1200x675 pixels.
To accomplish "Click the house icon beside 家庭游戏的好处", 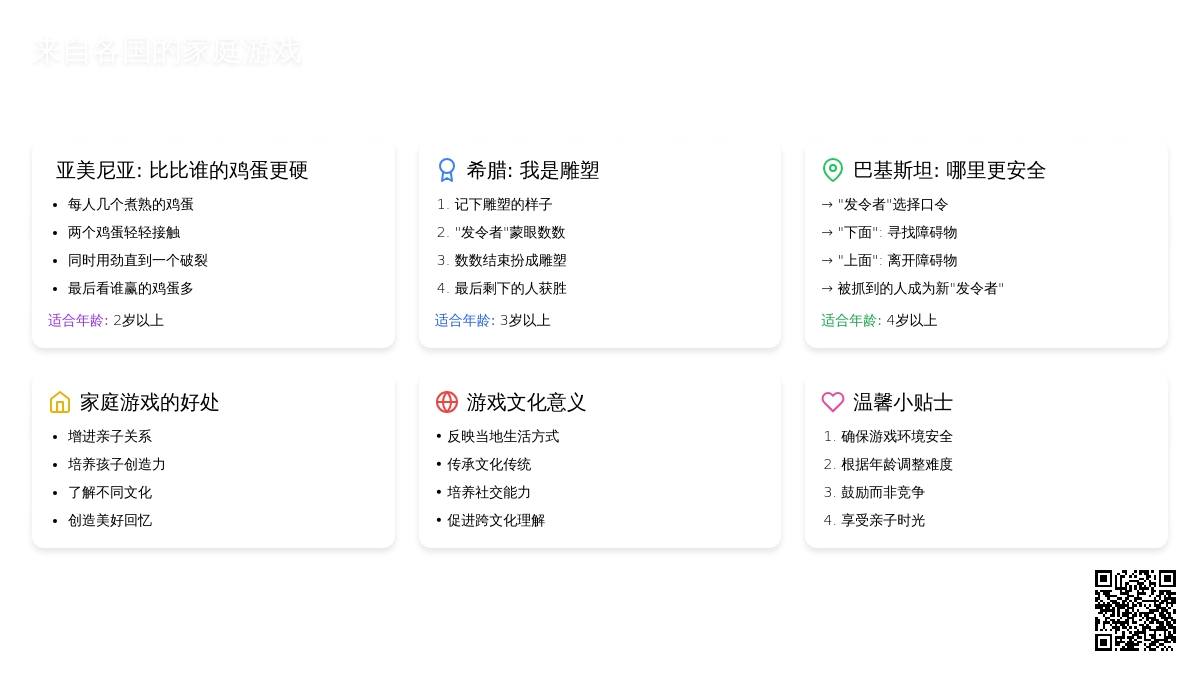I will (60, 402).
